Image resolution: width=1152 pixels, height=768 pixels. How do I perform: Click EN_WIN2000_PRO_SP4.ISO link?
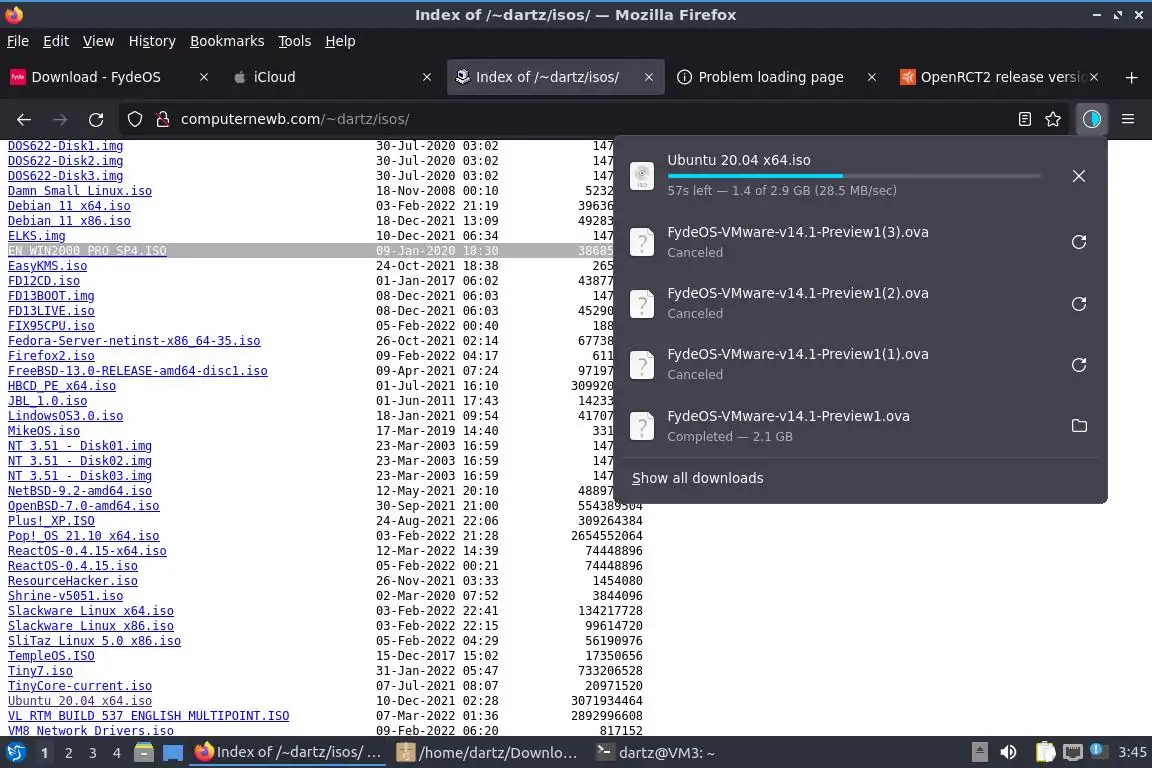pyautogui.click(x=87, y=251)
